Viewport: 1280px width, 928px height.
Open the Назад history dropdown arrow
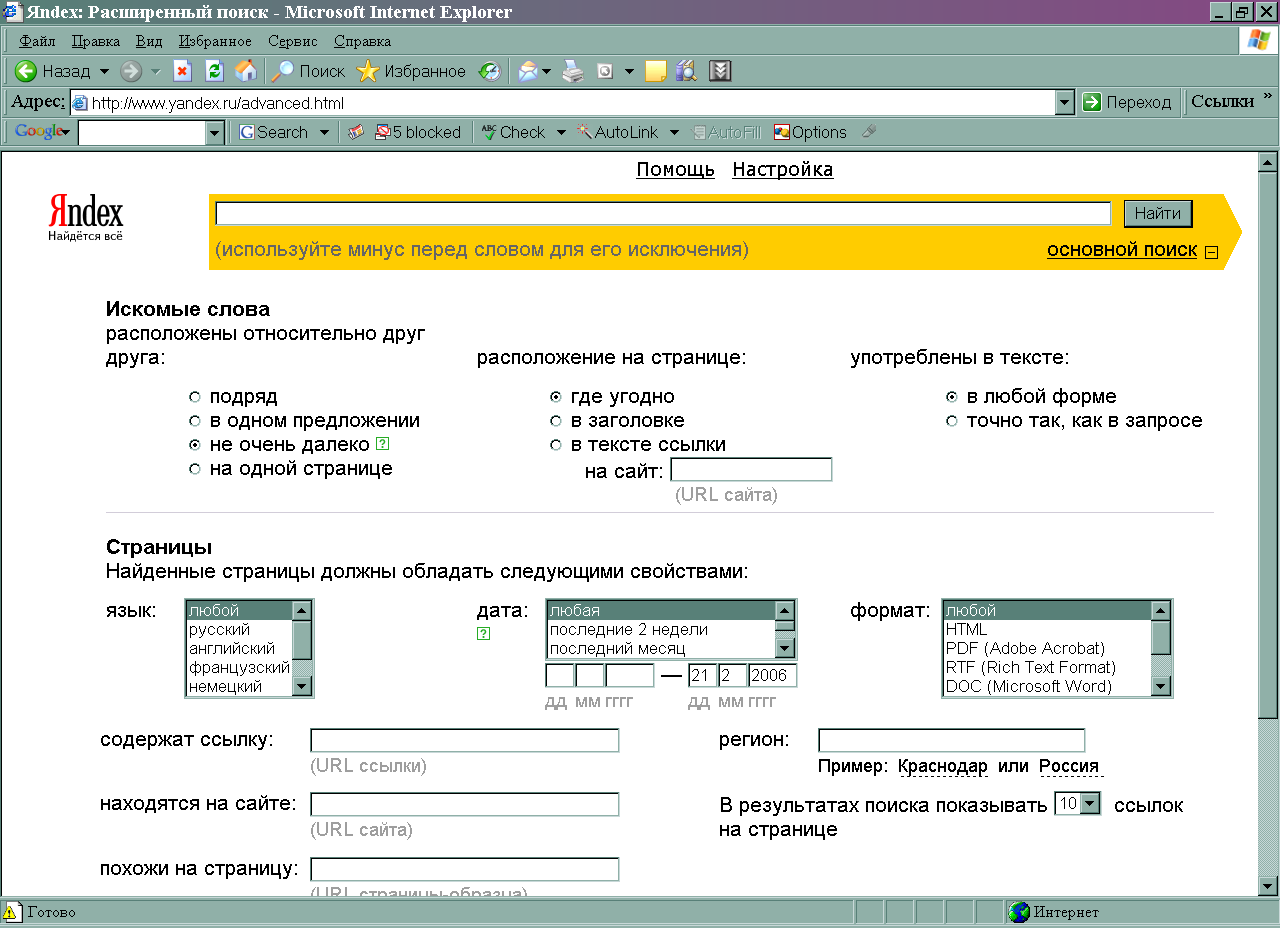click(x=104, y=71)
